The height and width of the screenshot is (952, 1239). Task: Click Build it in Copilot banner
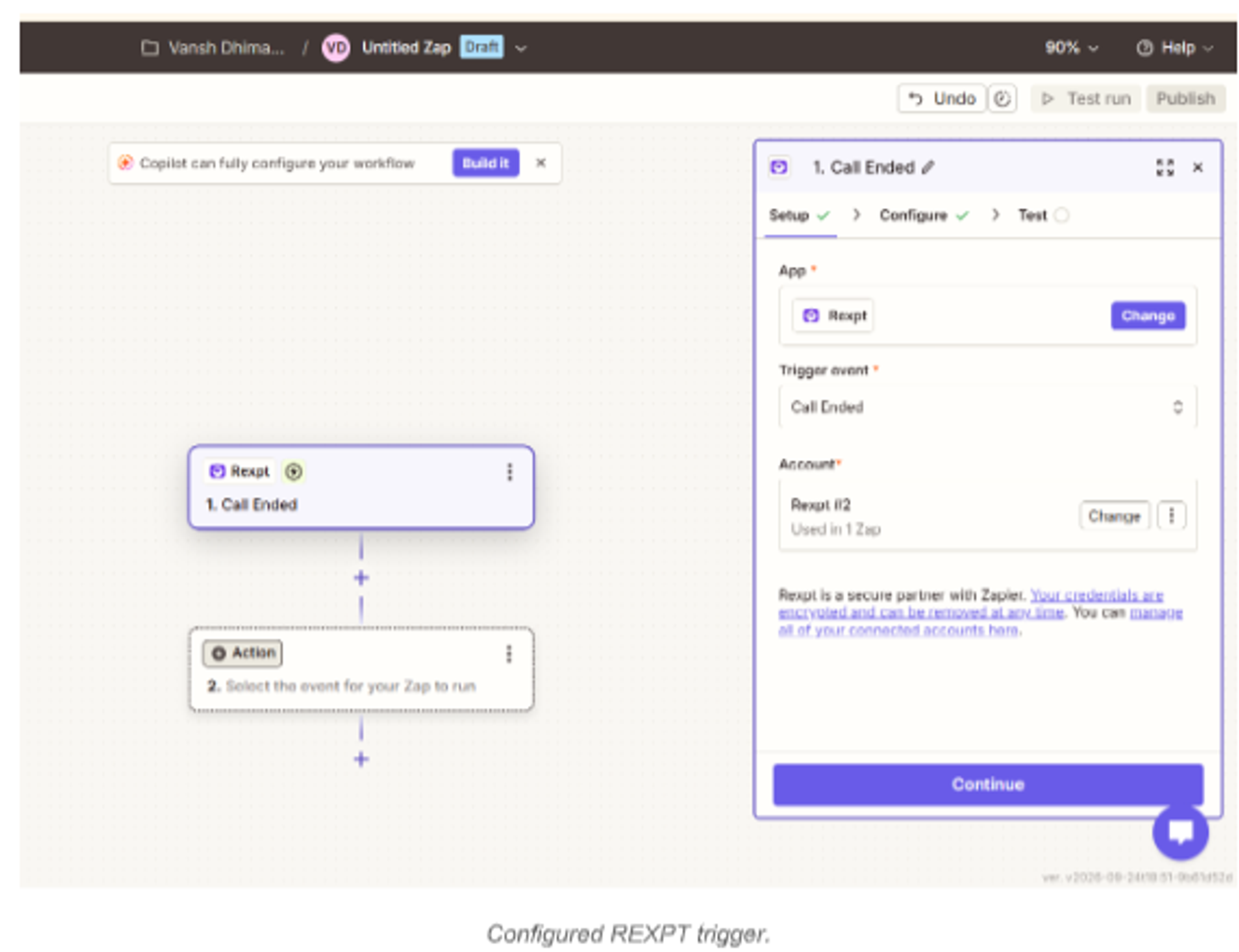485,163
